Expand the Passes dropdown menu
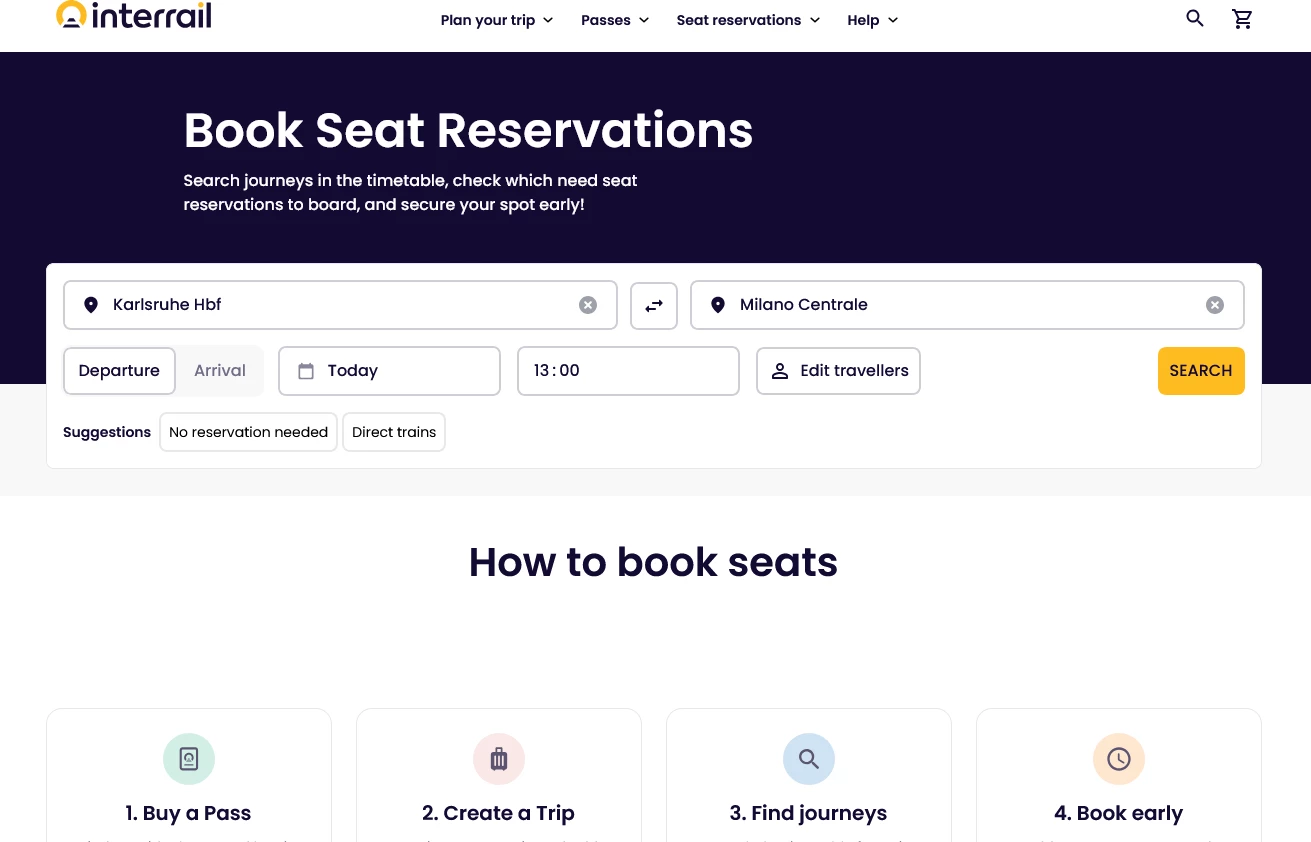 615,20
